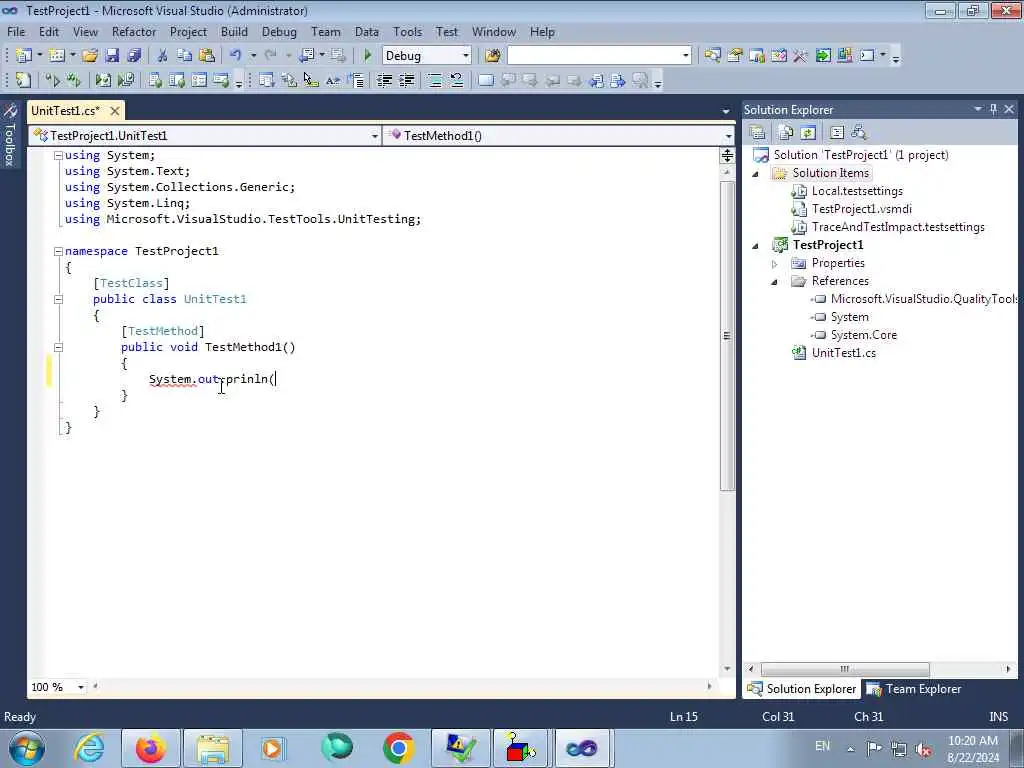Comment out selected lines icon

[434, 80]
